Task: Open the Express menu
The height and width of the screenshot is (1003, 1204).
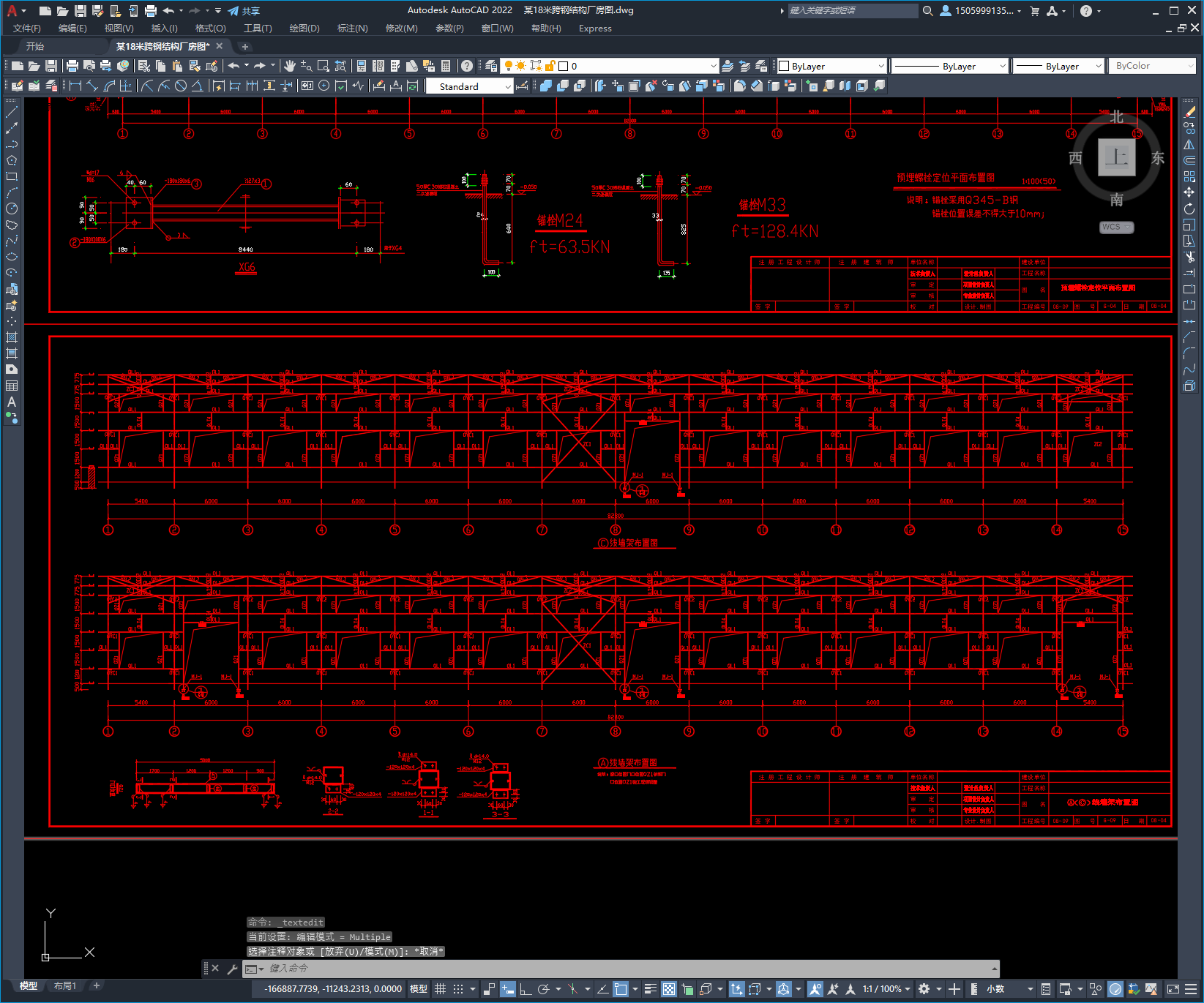Action: (595, 29)
